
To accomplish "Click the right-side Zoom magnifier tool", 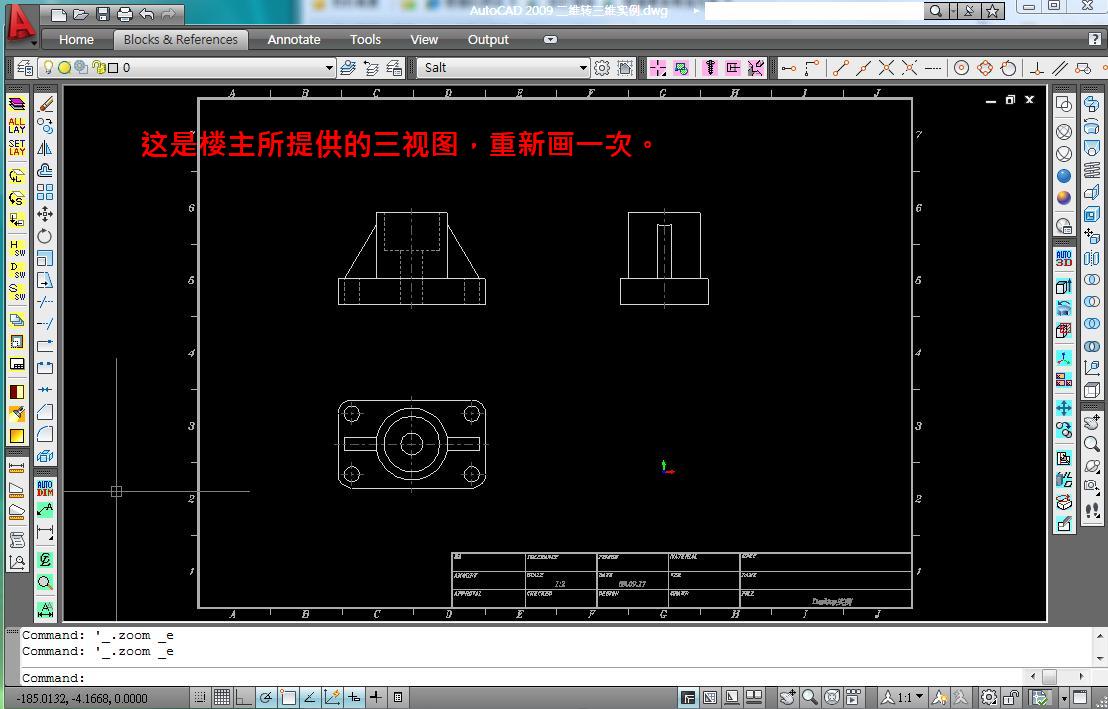I will tap(1092, 444).
